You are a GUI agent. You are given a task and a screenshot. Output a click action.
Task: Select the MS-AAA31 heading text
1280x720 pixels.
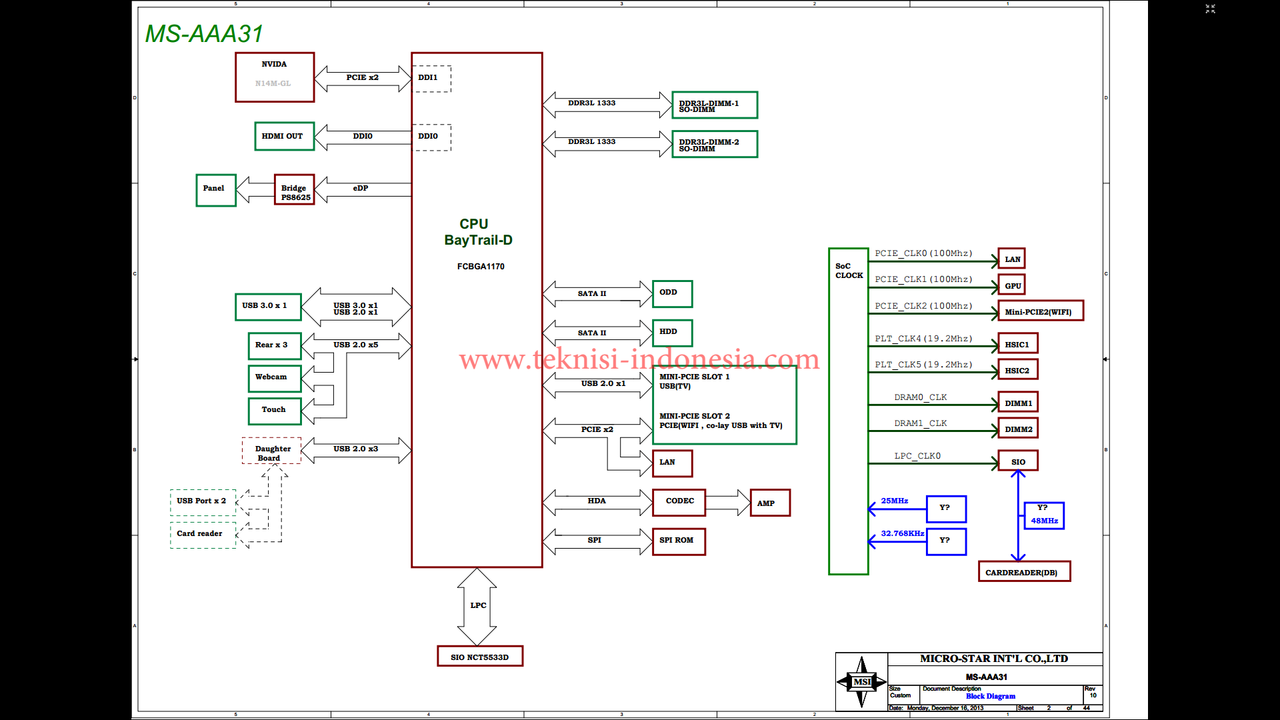tap(205, 33)
